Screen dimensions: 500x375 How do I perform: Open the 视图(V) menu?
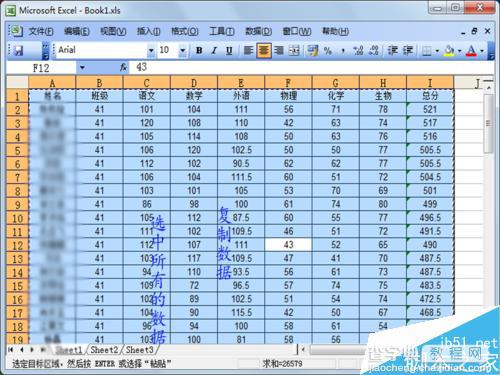tap(113, 32)
